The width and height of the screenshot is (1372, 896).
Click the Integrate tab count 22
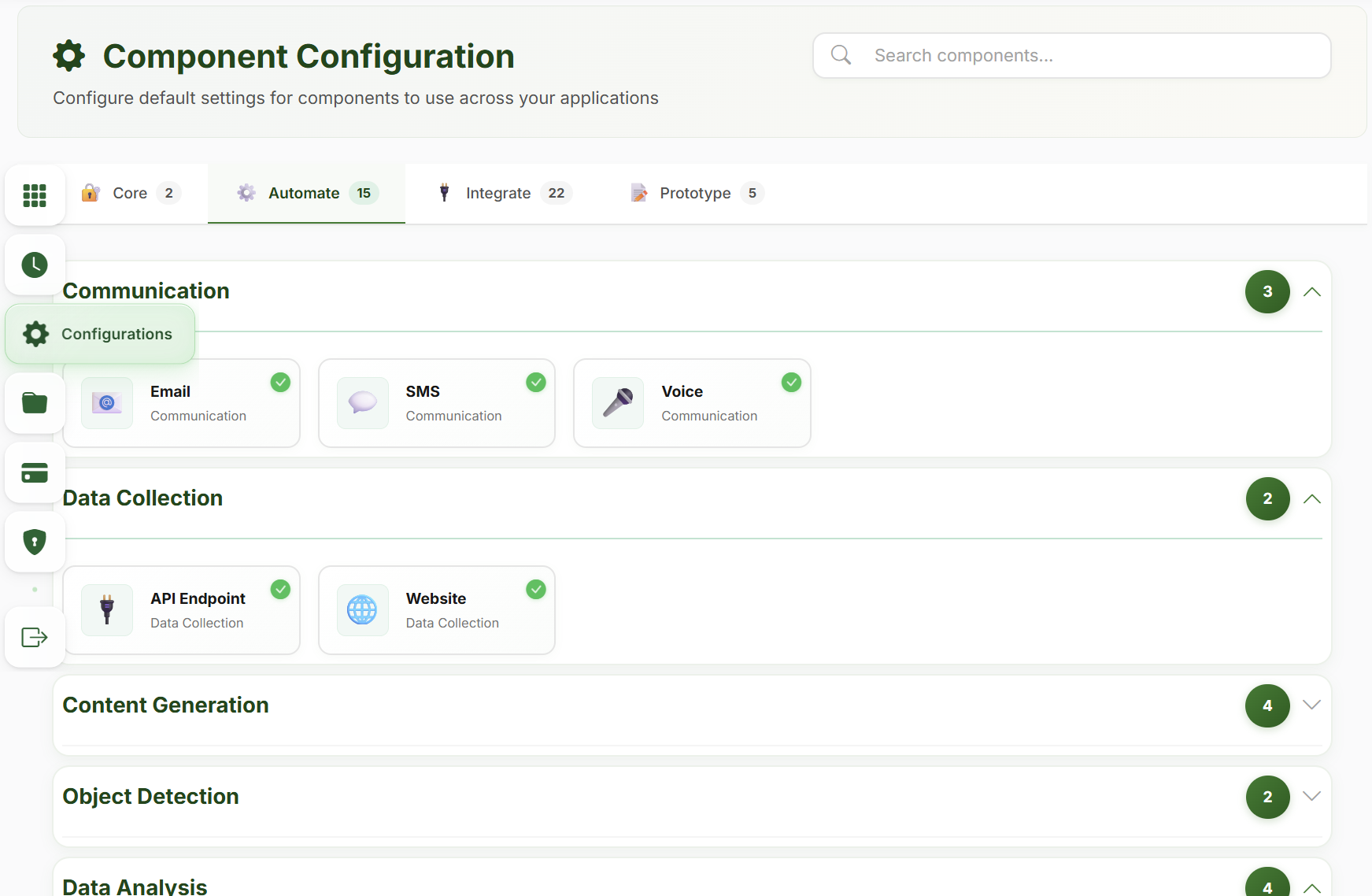[557, 193]
